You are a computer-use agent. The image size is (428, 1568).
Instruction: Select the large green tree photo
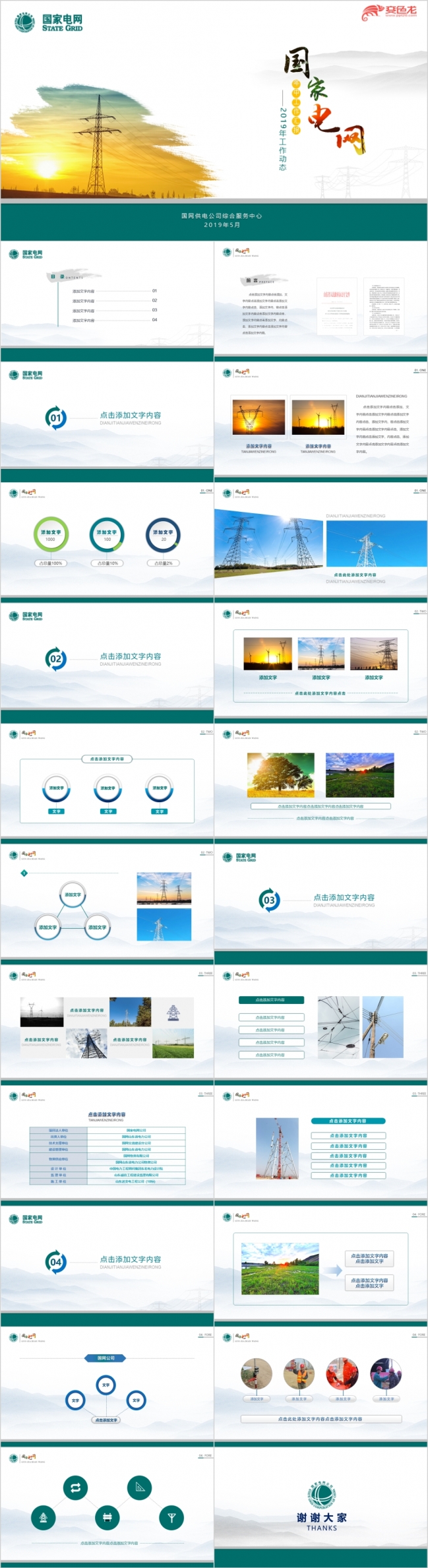pos(280,774)
